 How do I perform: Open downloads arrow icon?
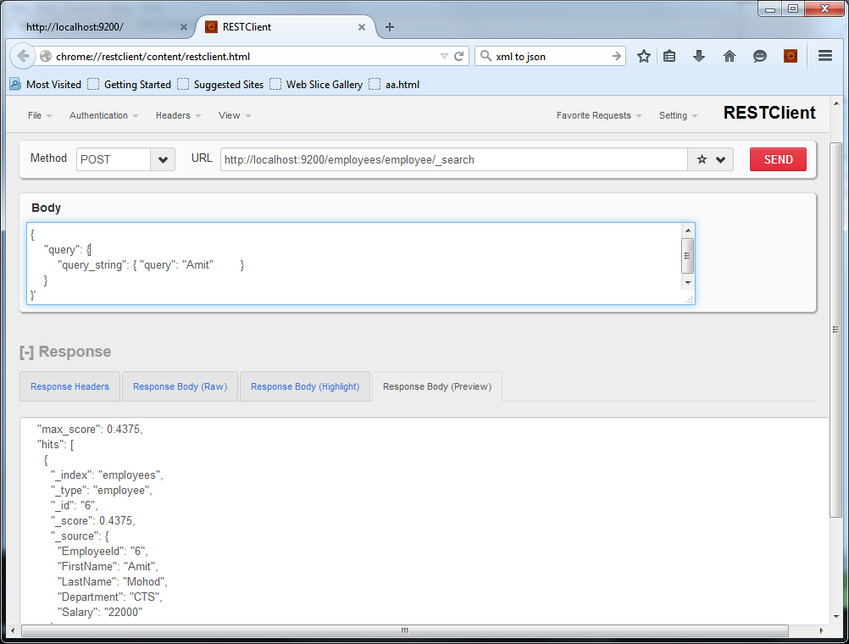click(699, 56)
